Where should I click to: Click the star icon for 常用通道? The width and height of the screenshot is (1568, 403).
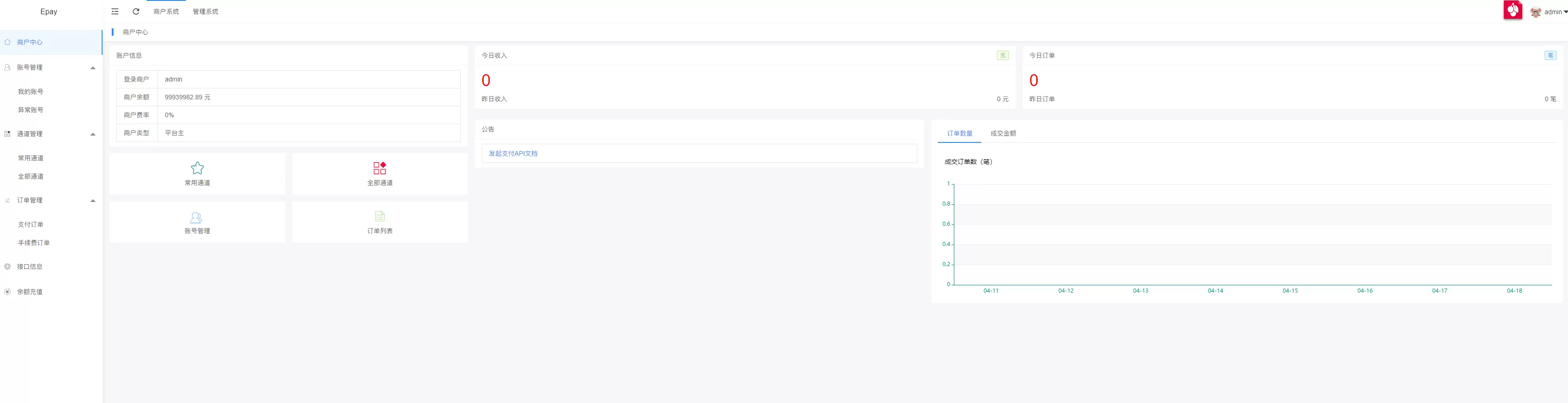(197, 168)
